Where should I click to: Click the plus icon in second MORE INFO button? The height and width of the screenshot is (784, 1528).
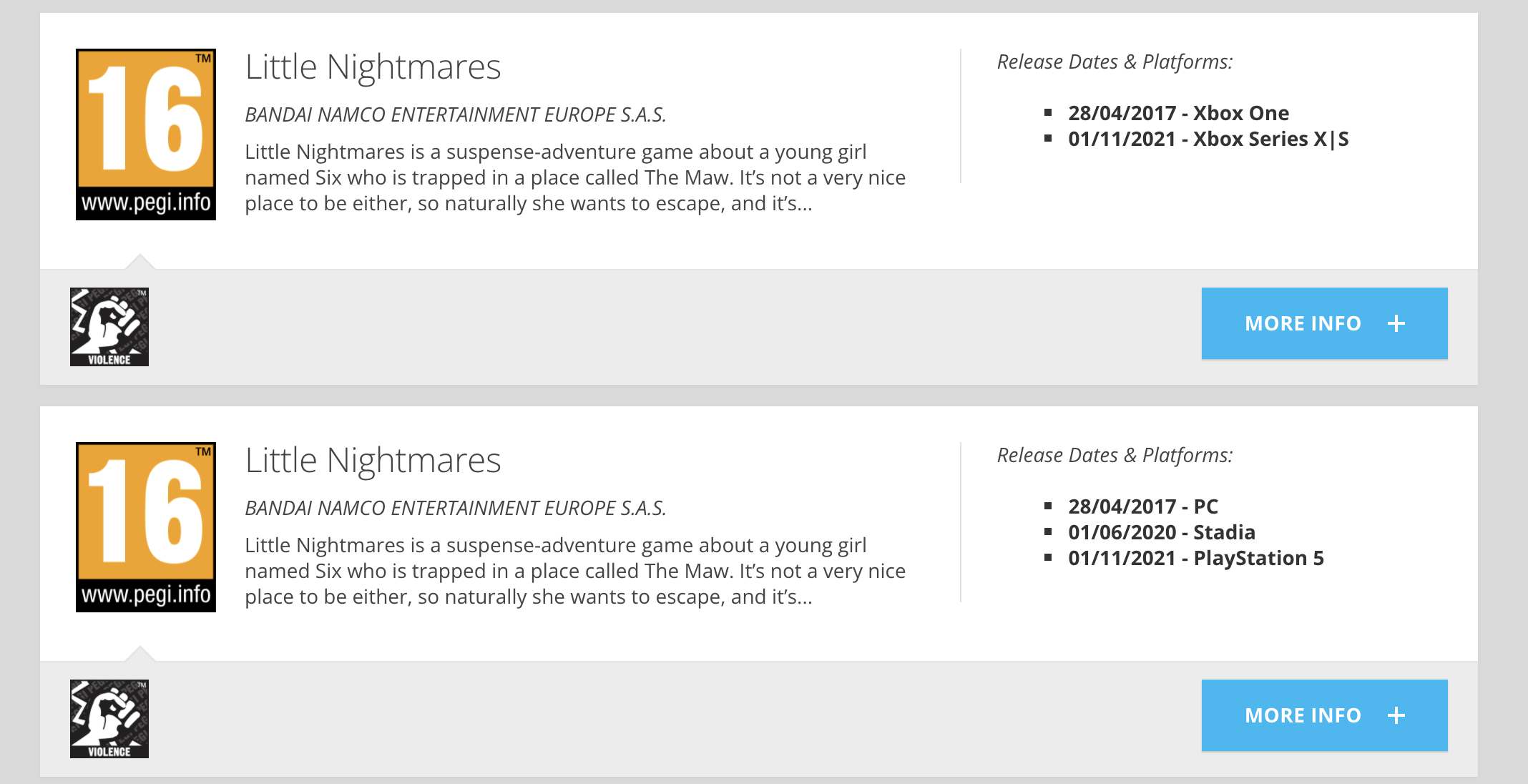pos(1396,715)
